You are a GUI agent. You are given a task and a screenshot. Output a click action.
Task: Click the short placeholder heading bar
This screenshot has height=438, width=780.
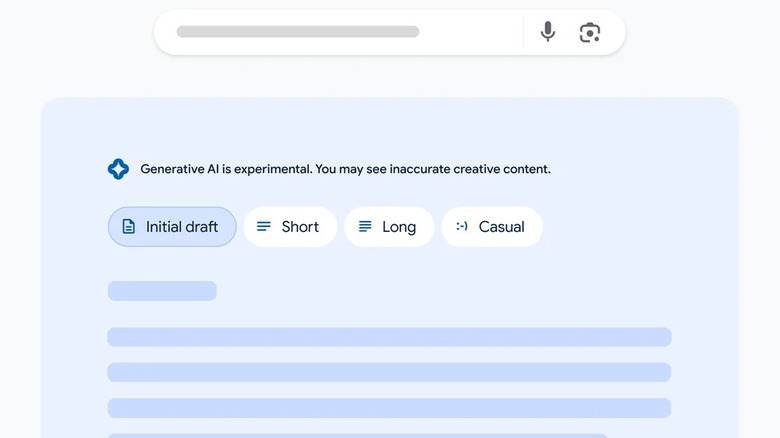pos(162,291)
